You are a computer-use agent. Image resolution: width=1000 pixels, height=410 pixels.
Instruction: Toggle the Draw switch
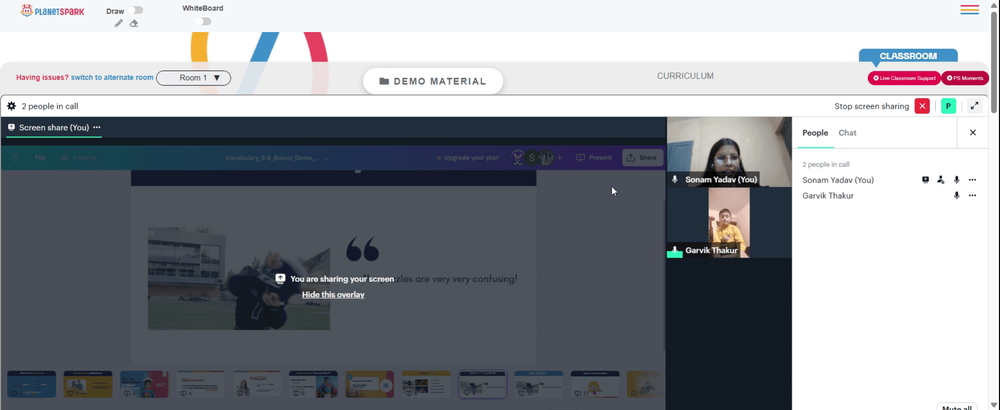[x=135, y=10]
